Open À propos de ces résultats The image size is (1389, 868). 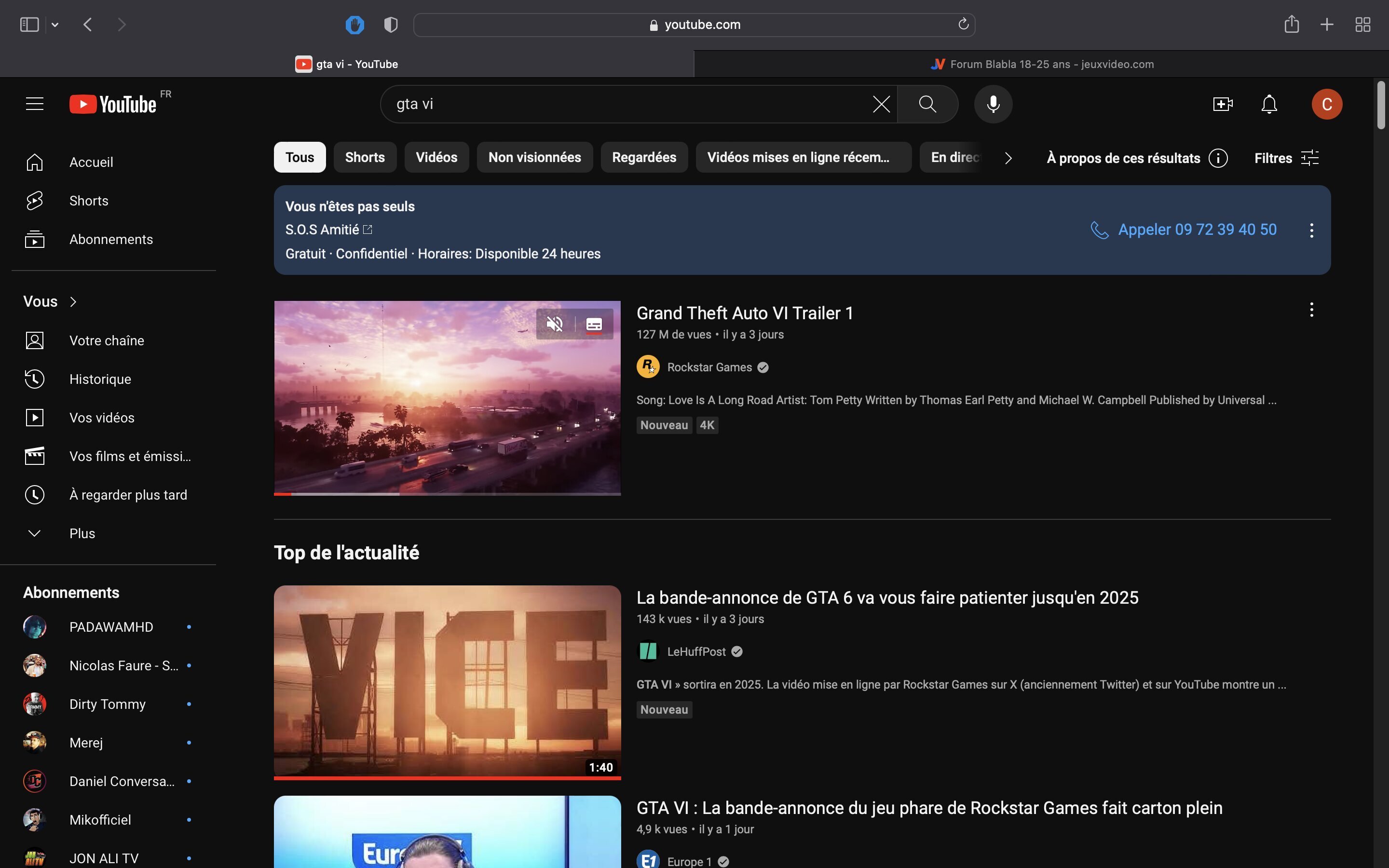click(x=1136, y=158)
